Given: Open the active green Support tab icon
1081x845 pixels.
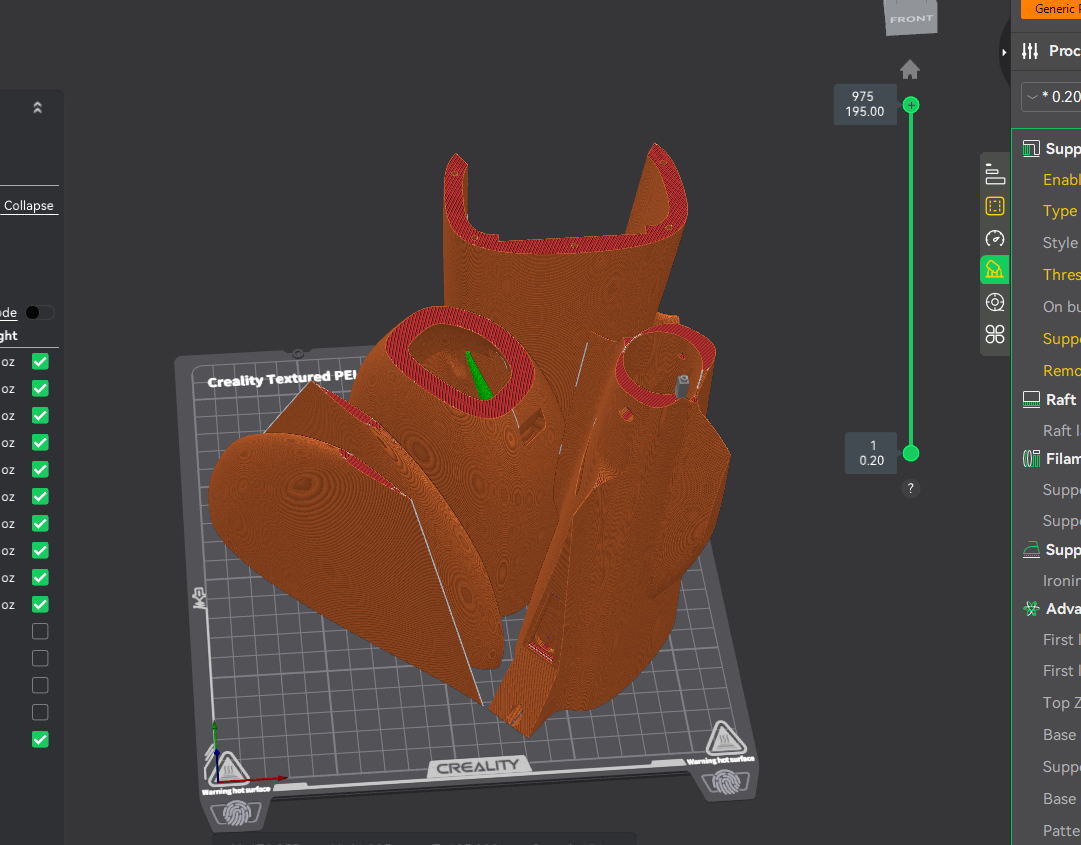Looking at the screenshot, I should (995, 269).
